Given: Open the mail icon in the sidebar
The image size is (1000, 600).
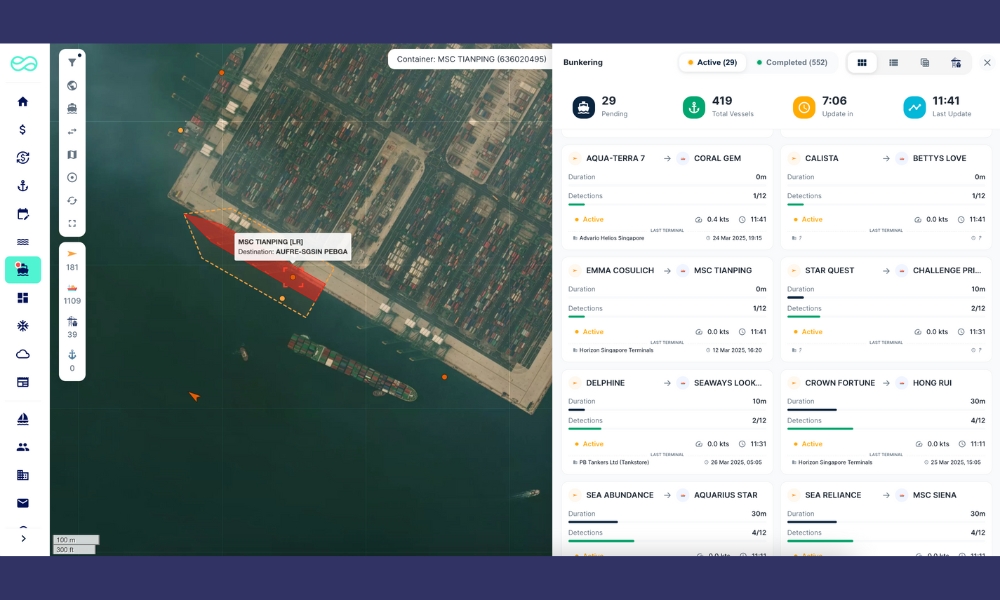Looking at the screenshot, I should point(23,503).
